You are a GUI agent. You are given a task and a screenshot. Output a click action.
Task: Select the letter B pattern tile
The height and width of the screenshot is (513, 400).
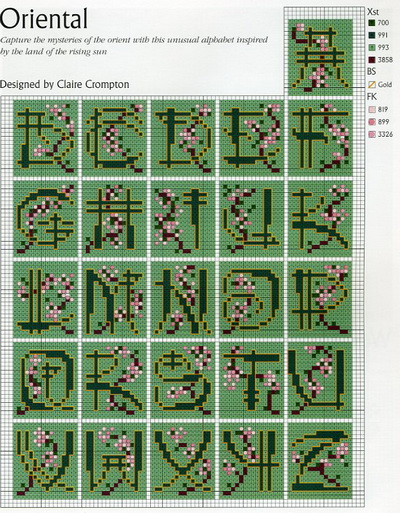pos(45,138)
